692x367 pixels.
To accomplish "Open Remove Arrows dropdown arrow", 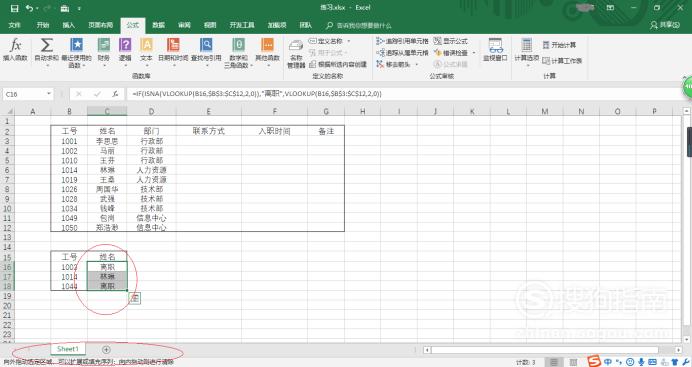I will point(416,64).
